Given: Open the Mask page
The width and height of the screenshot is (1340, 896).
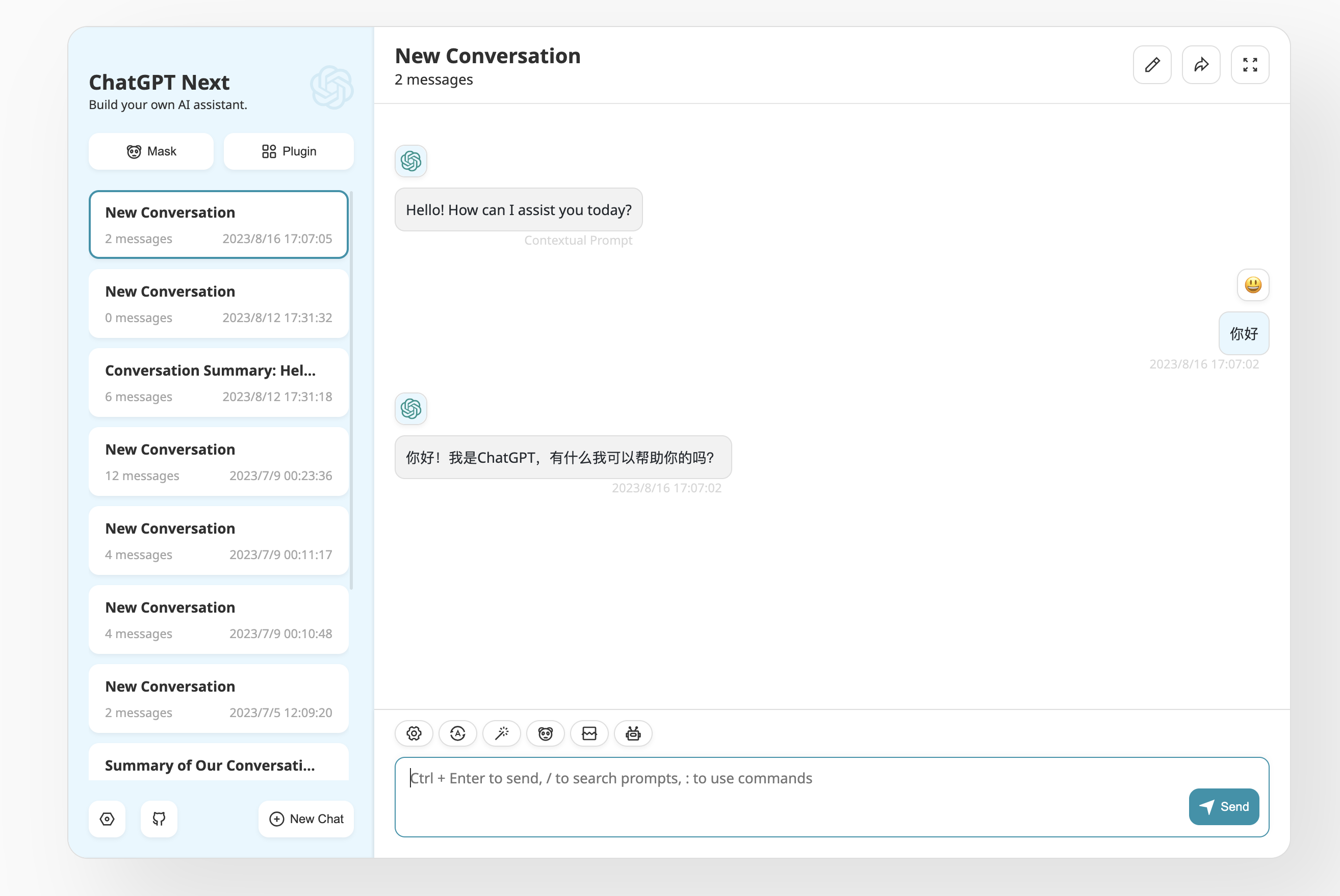Looking at the screenshot, I should pos(151,151).
